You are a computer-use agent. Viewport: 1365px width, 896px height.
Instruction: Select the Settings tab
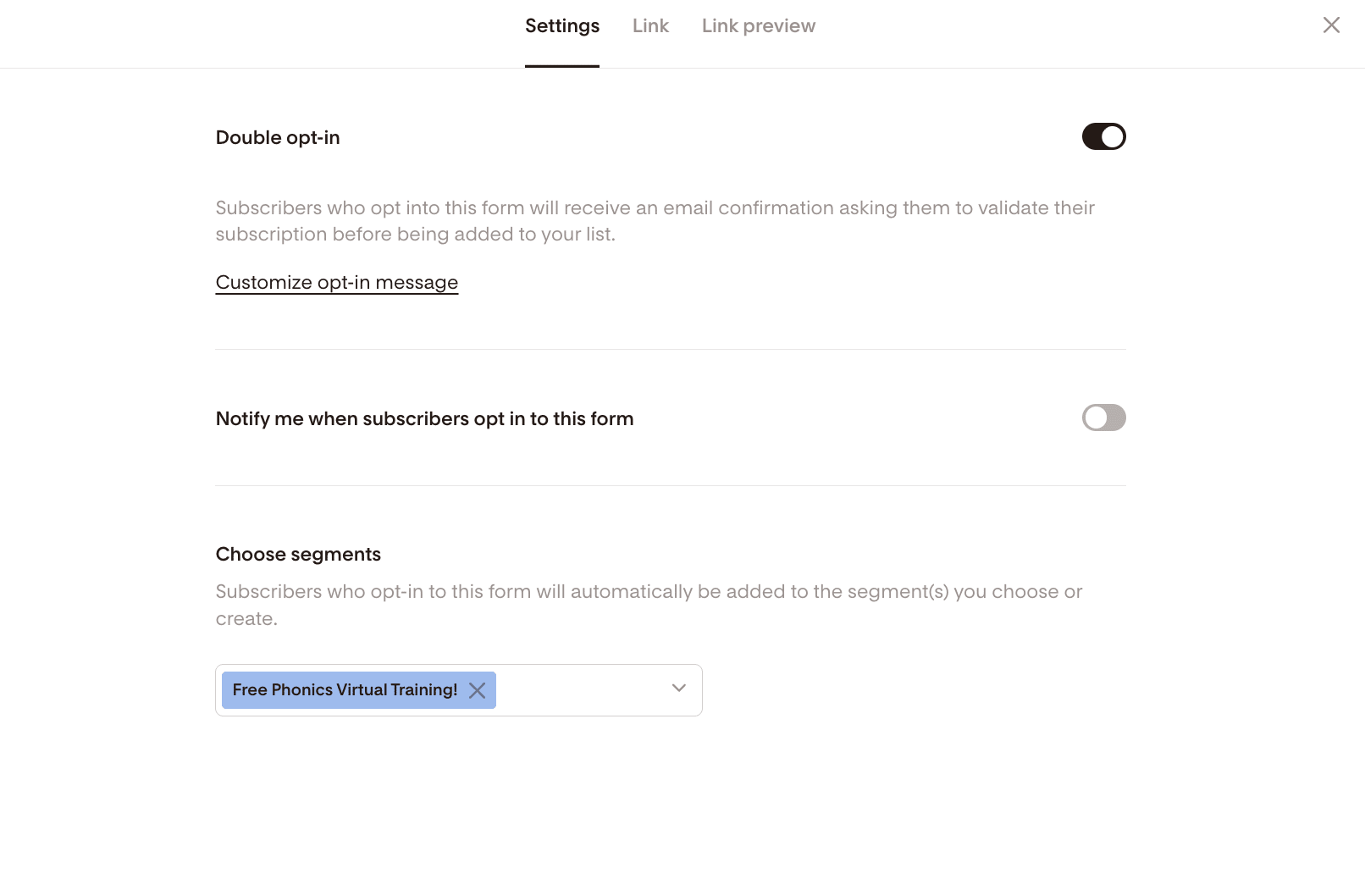tap(562, 26)
